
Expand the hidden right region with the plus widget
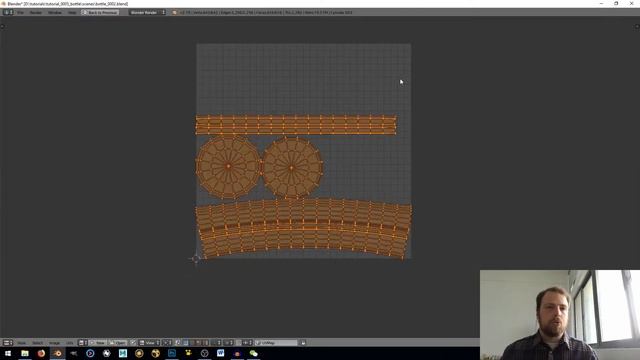click(x=637, y=26)
